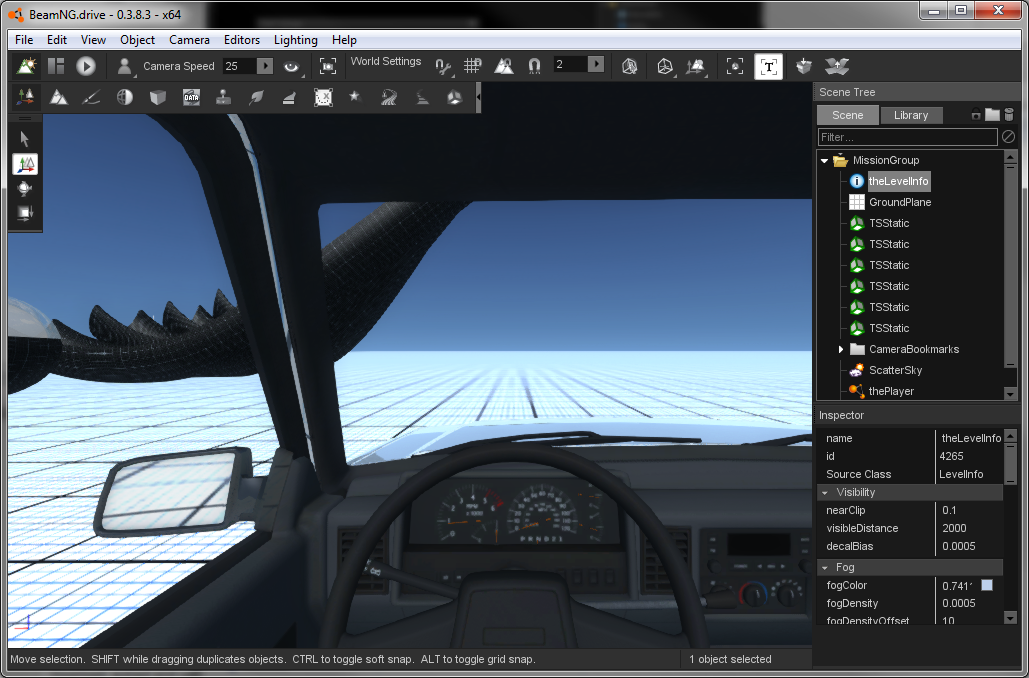Viewport: 1029px width, 678px height.
Task: Open the Edit menu
Action: click(x=57, y=40)
